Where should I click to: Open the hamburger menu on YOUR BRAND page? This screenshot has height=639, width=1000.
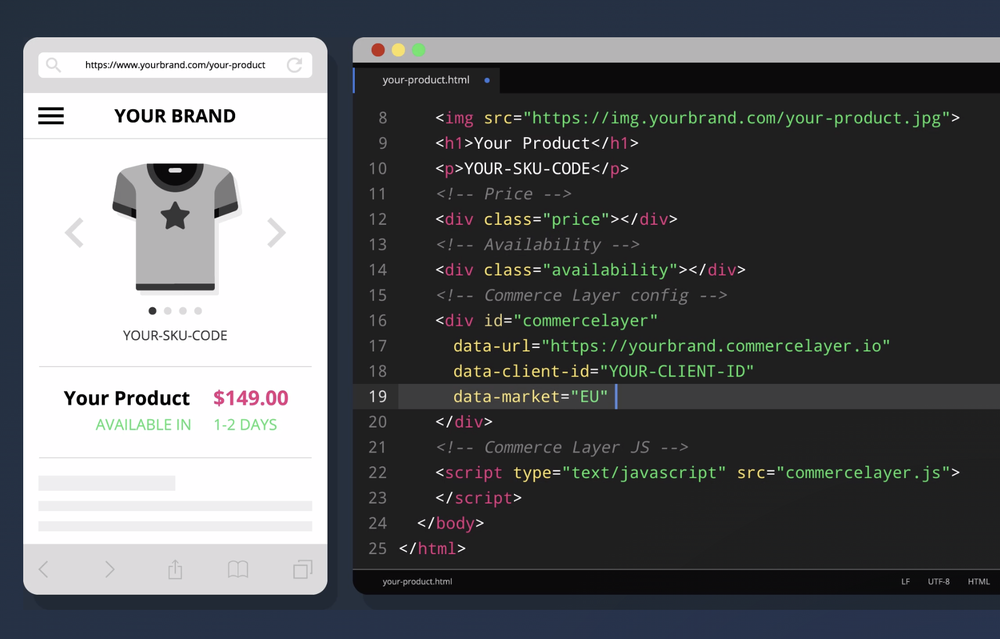tap(51, 116)
